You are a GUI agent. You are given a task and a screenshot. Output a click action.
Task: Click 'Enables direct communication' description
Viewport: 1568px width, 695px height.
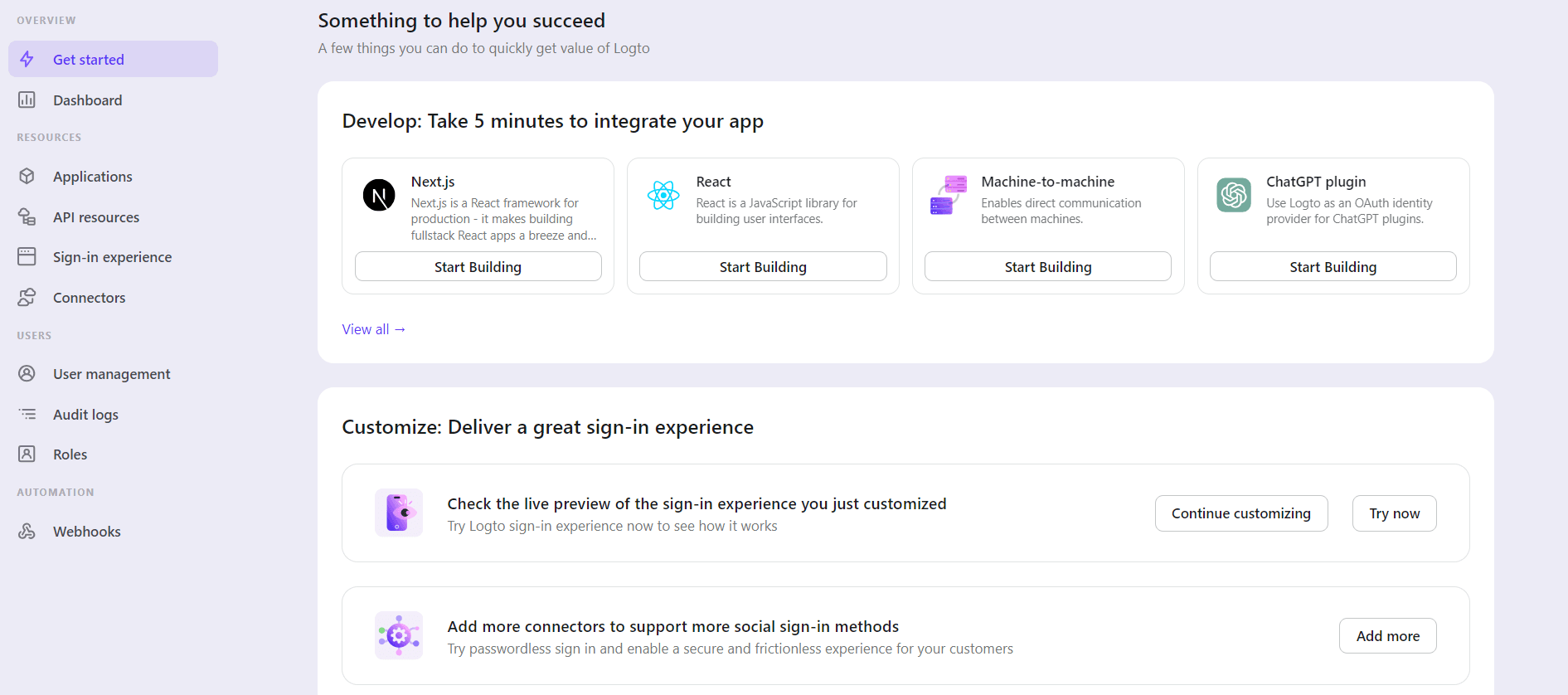(x=1061, y=211)
